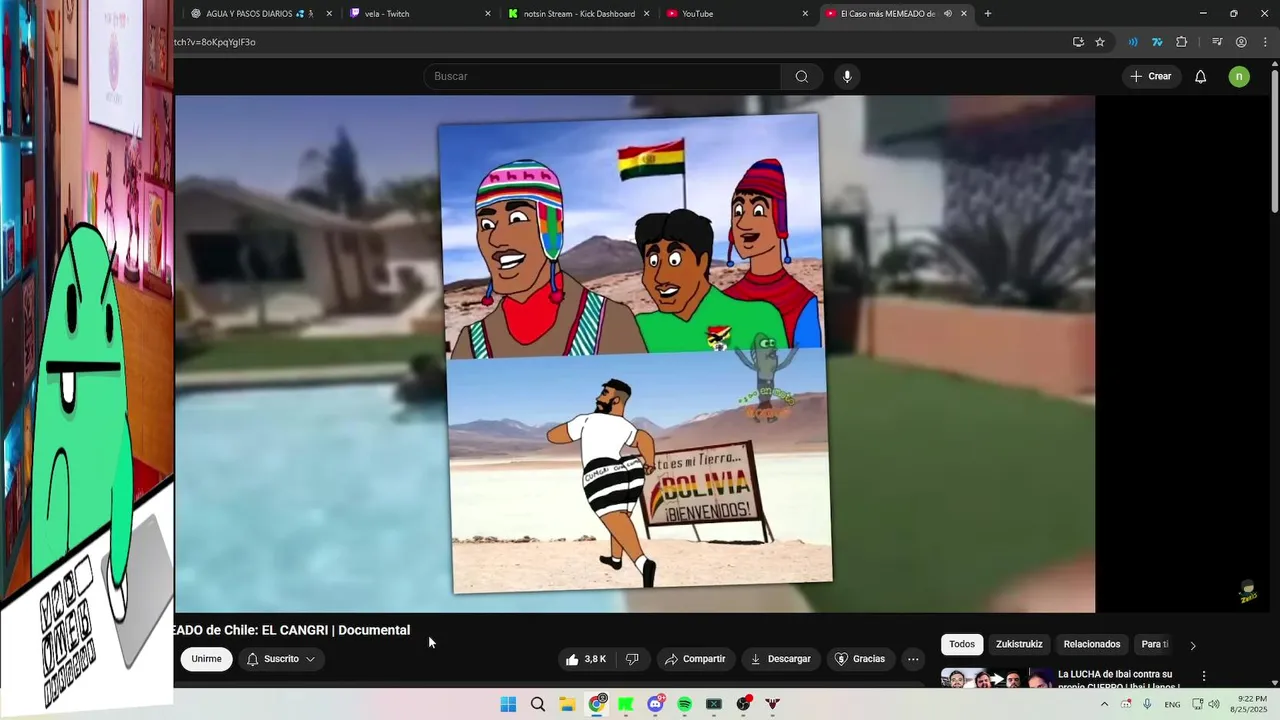This screenshot has height=720, width=1280.
Task: Open the blue sound-wave extension icon
Action: coord(1133,42)
